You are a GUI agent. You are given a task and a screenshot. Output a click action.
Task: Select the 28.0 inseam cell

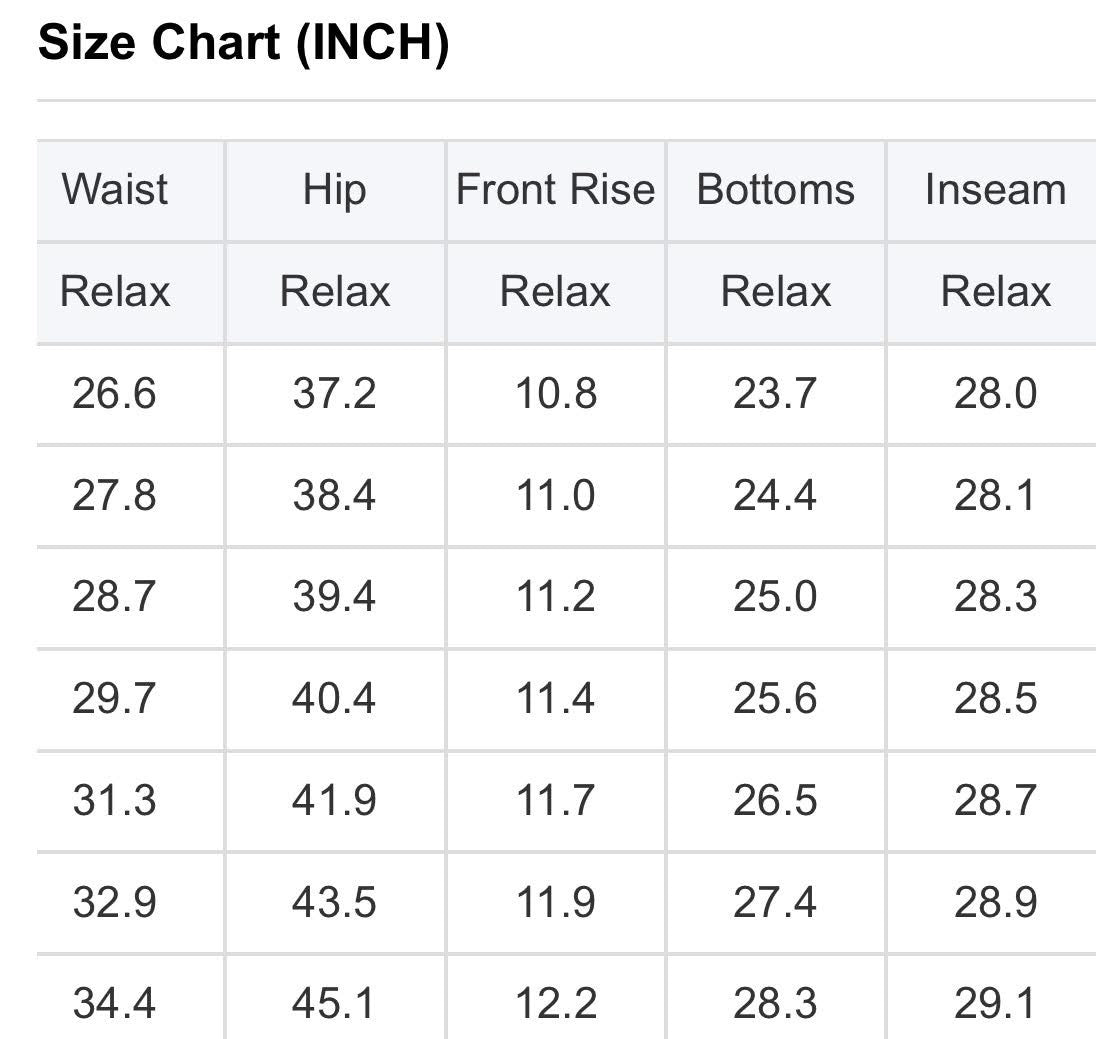(996, 393)
